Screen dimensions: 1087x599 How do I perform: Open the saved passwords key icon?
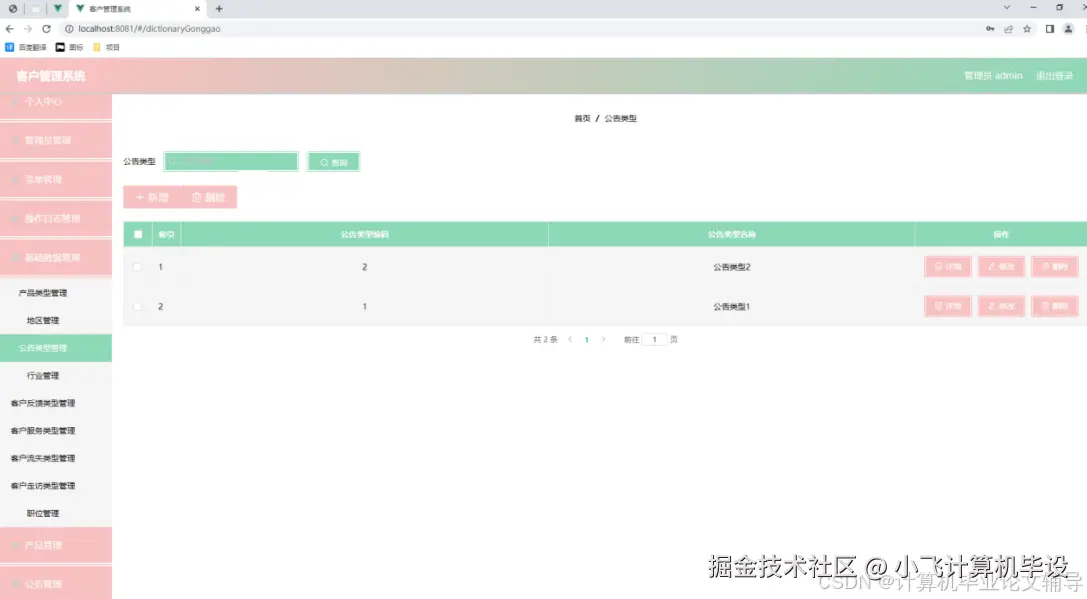click(x=990, y=29)
